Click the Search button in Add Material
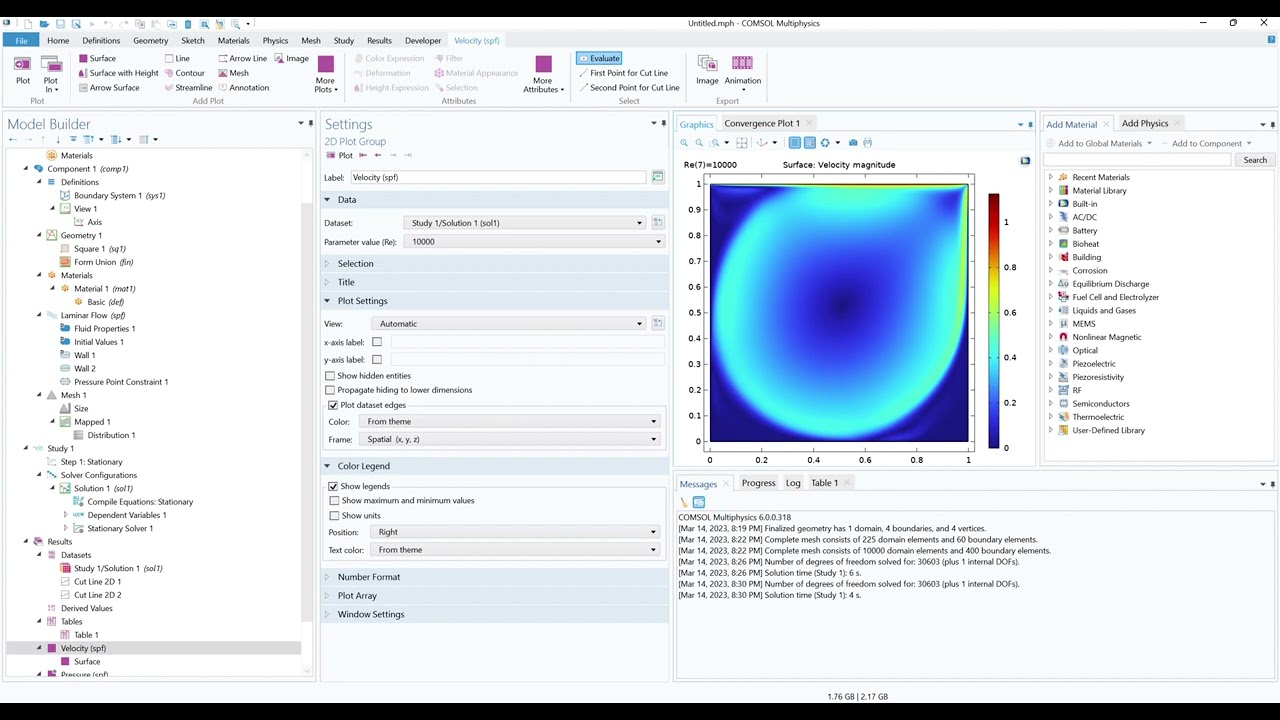 pyautogui.click(x=1255, y=160)
